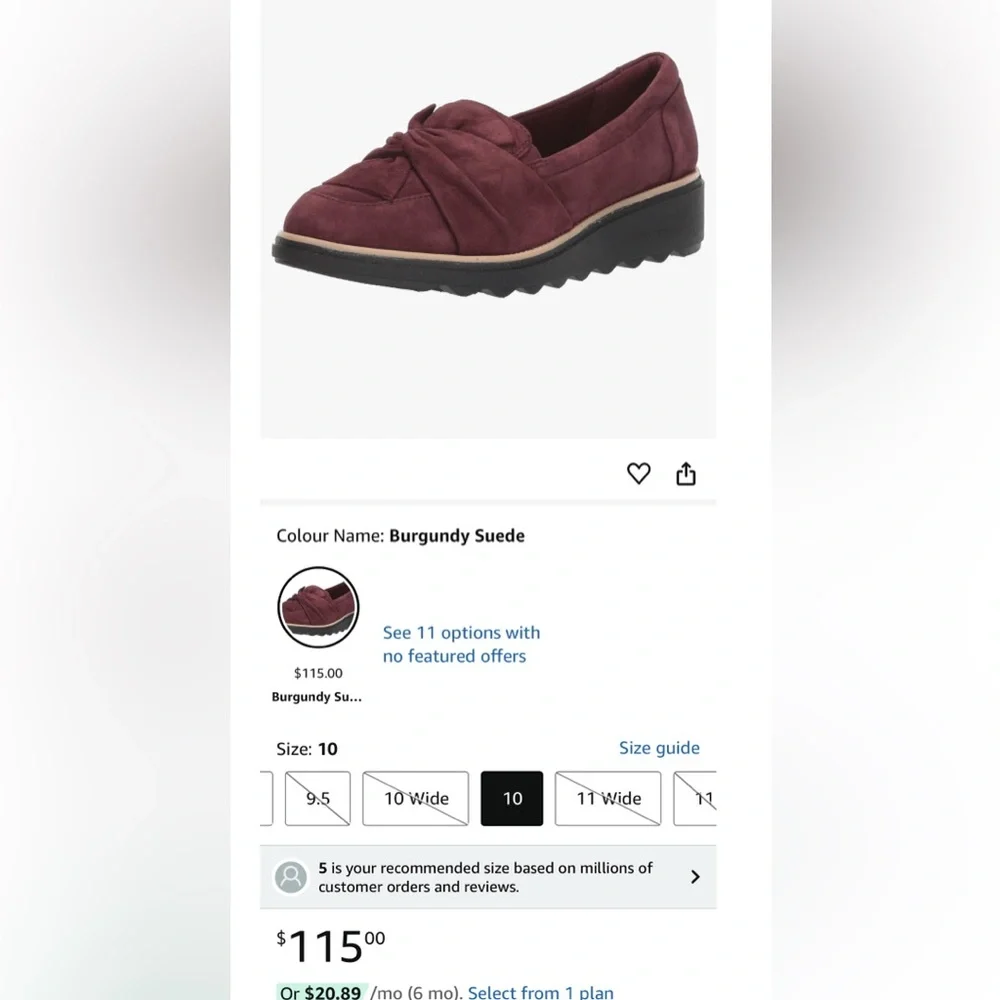Click the $20.89 monthly payment link
This screenshot has height=1000, width=1000.
click(333, 992)
